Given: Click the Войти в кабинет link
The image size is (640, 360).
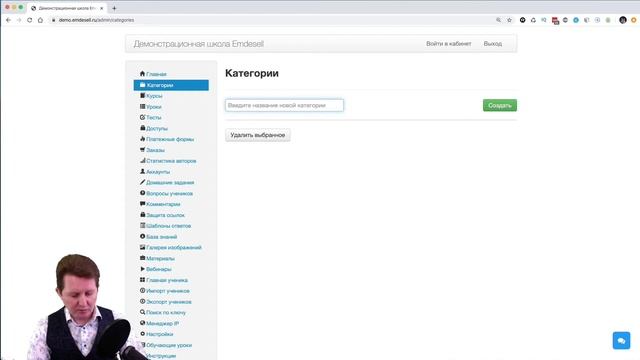Looking at the screenshot, I should [x=449, y=44].
